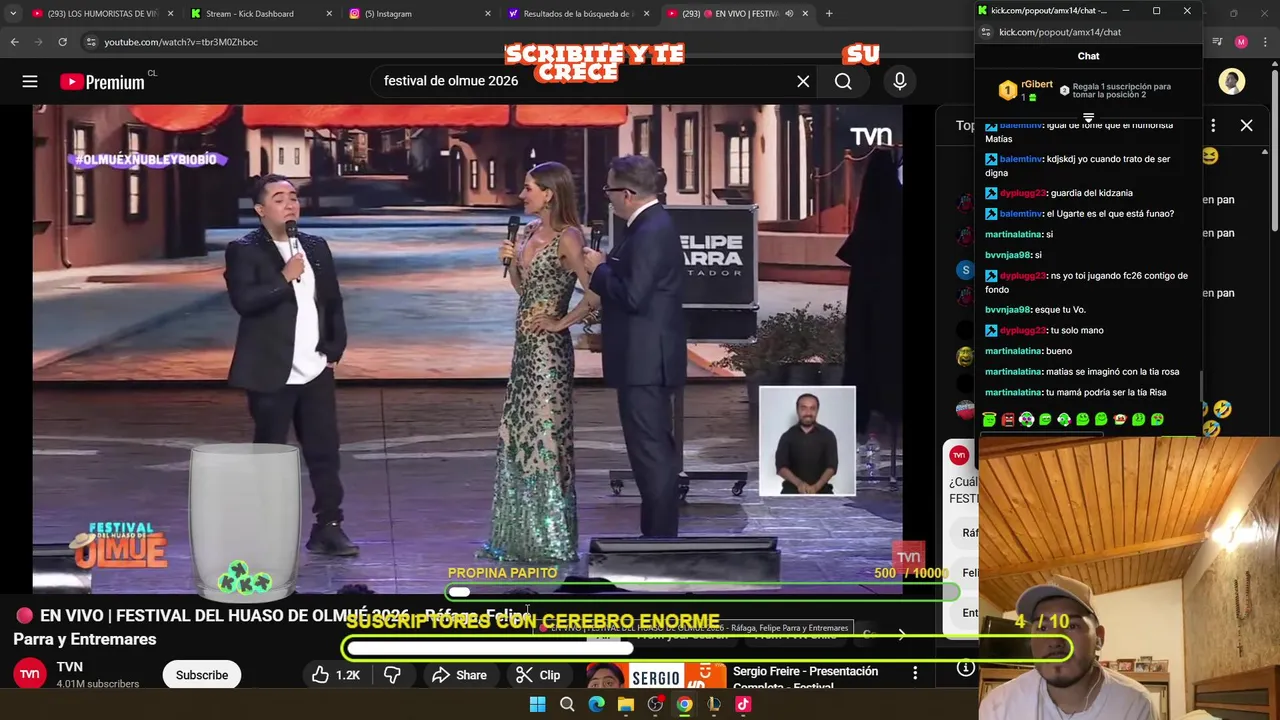Open the TVN channel avatar

coord(30,674)
